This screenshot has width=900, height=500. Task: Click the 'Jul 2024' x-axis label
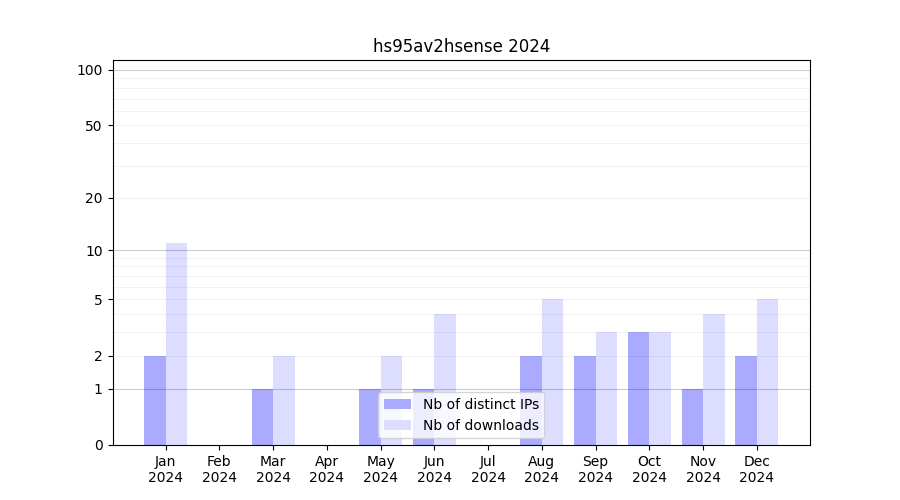tap(488, 469)
